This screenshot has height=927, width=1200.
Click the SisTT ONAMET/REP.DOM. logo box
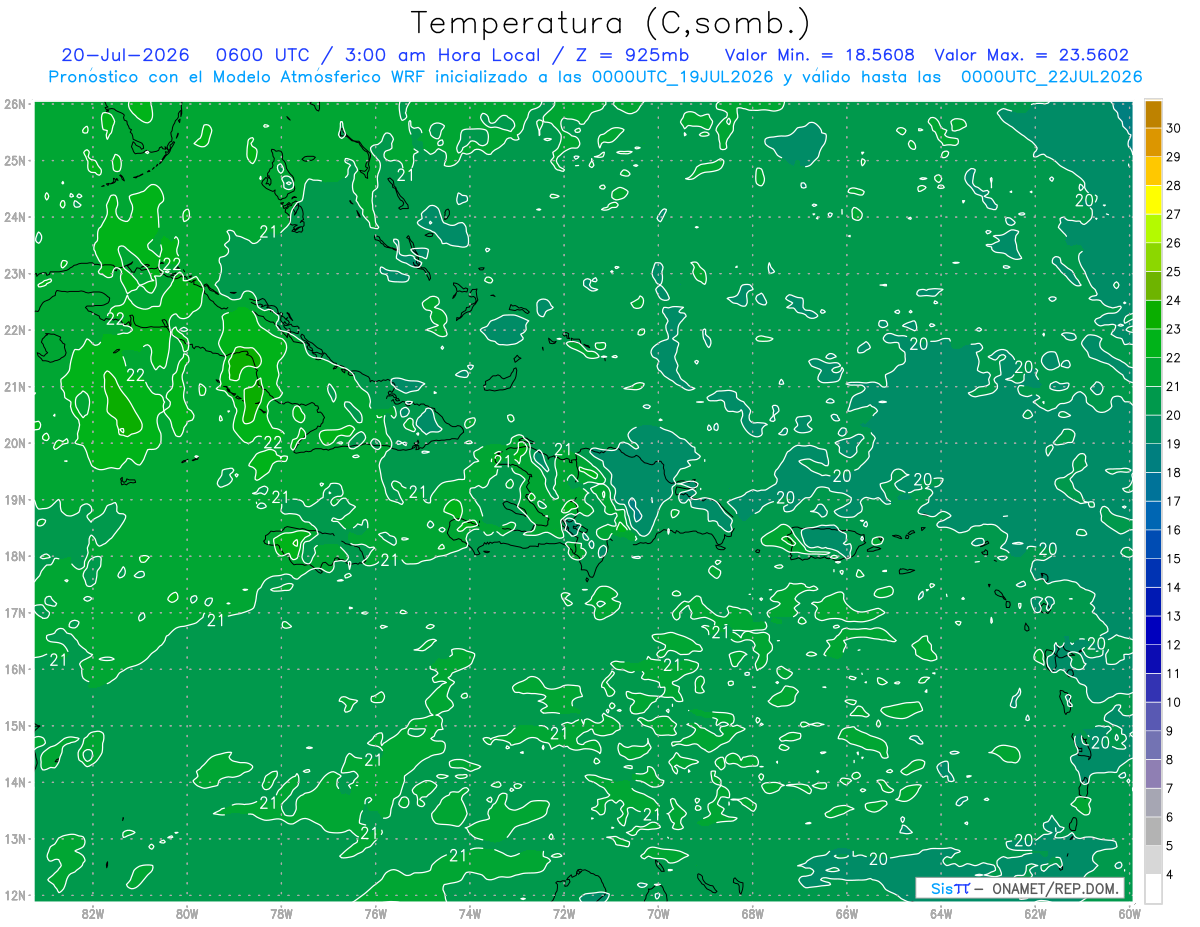1020,888
